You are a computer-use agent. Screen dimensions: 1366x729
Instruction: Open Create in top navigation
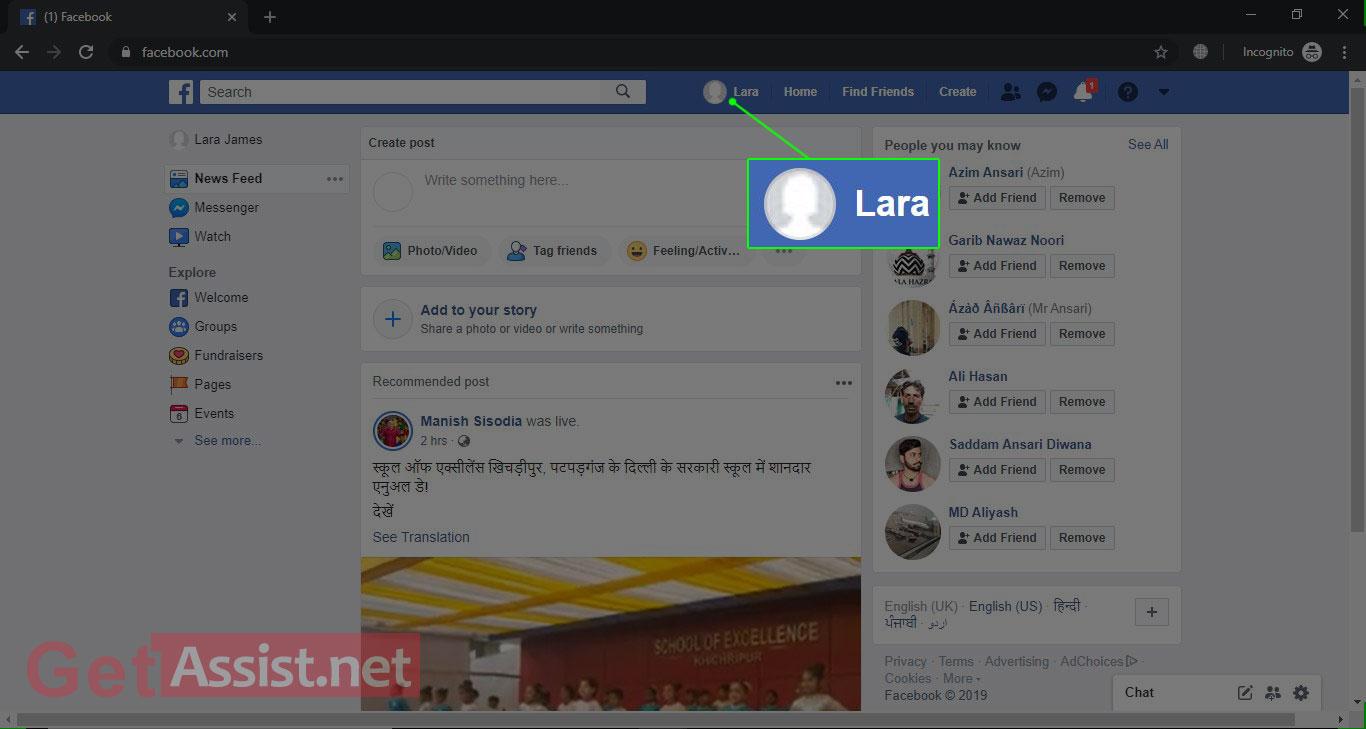[957, 92]
